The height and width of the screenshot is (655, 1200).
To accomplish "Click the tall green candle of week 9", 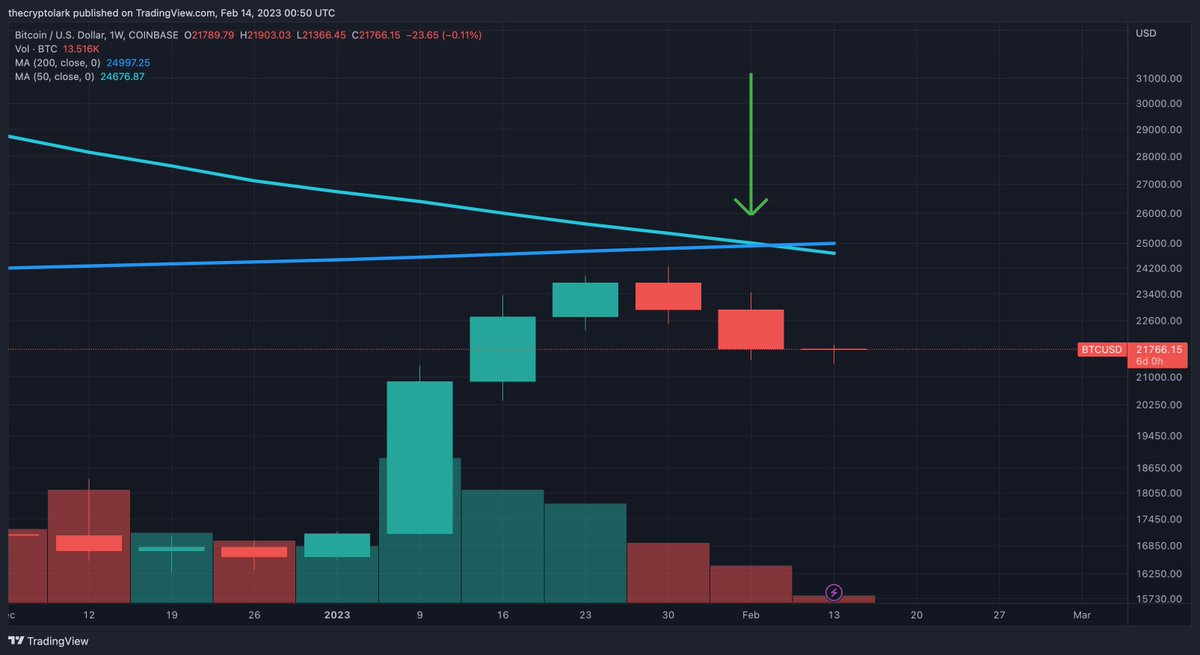I will pos(420,458).
